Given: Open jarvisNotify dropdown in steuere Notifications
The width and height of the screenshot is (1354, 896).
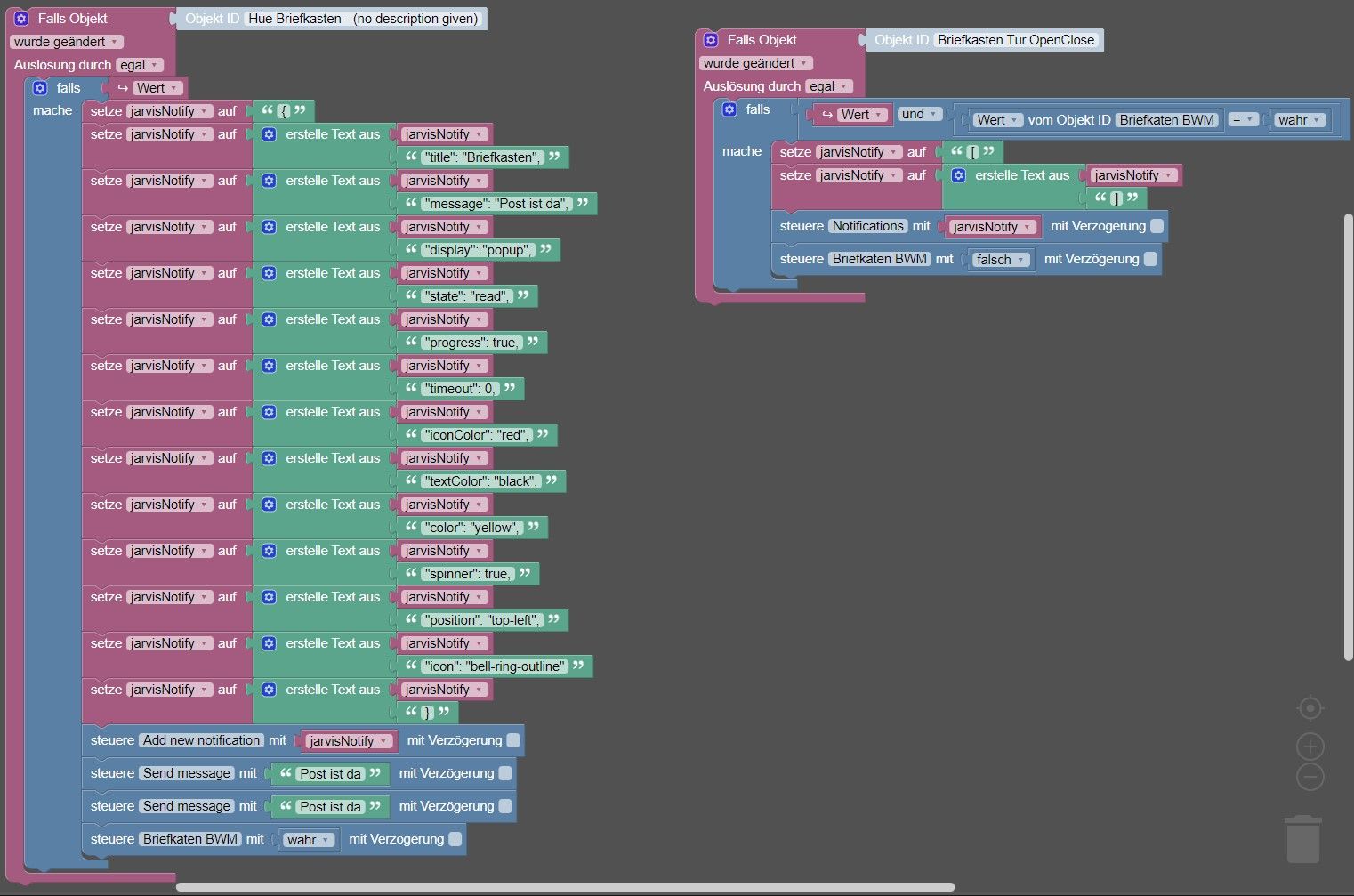Looking at the screenshot, I should tap(993, 227).
